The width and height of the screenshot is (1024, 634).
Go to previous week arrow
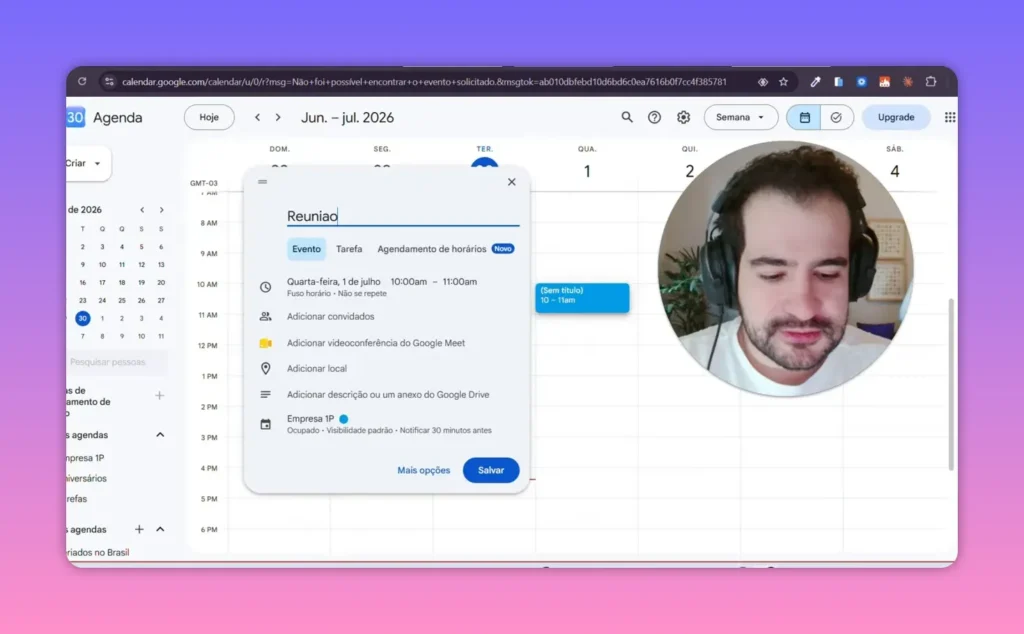click(257, 118)
